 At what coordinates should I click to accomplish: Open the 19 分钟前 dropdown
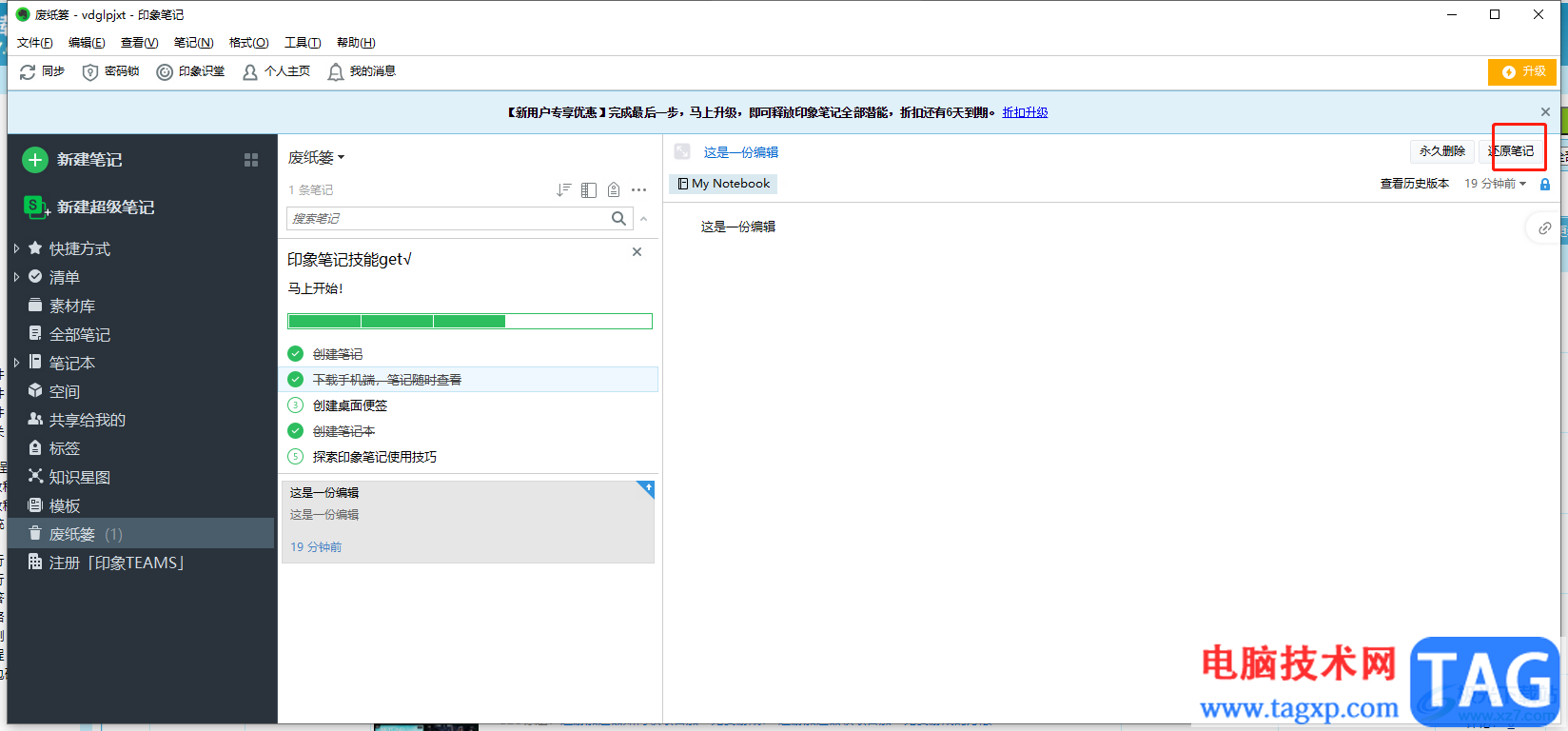(x=1495, y=184)
